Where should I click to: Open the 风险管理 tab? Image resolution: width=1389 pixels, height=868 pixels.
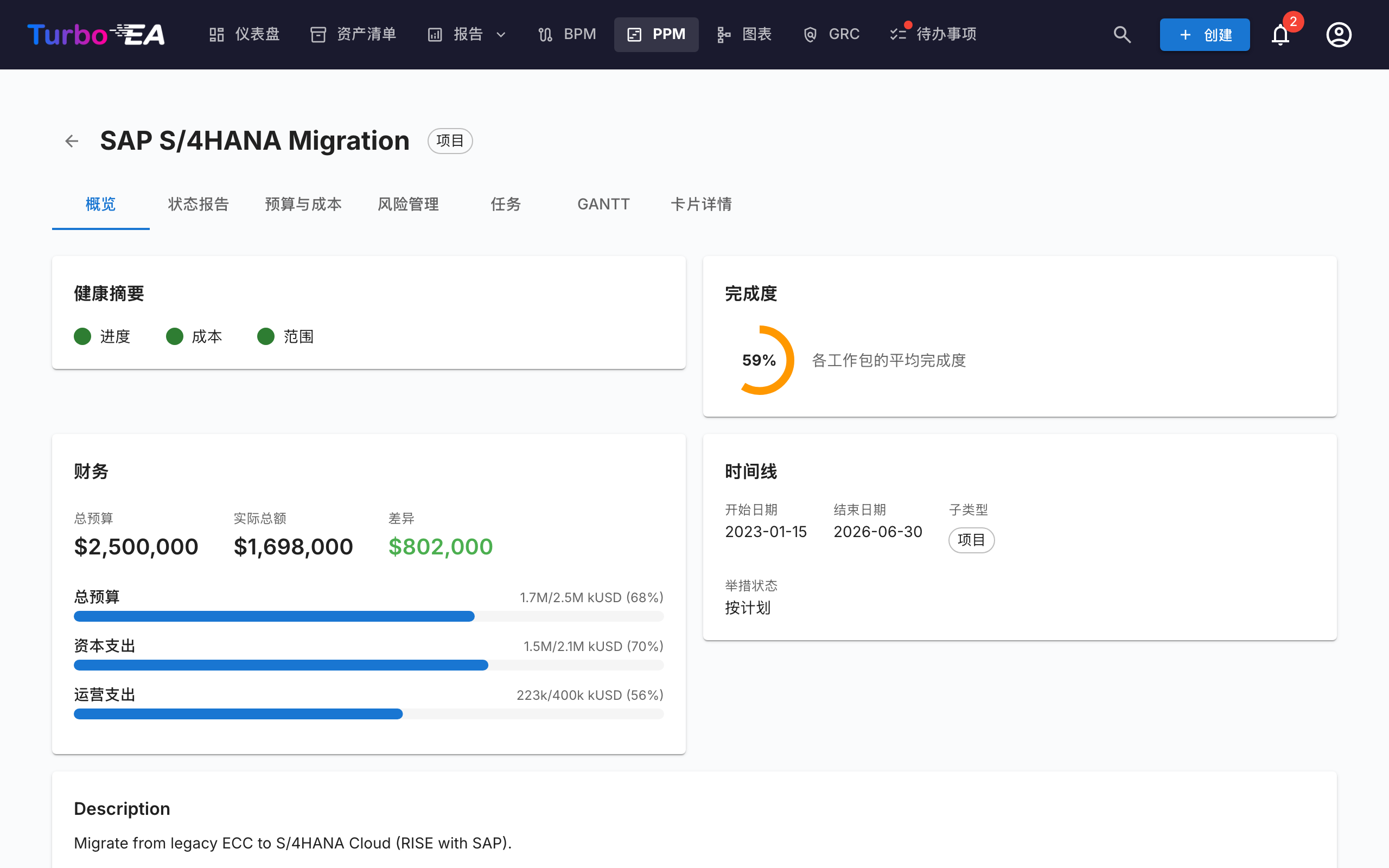coord(408,205)
